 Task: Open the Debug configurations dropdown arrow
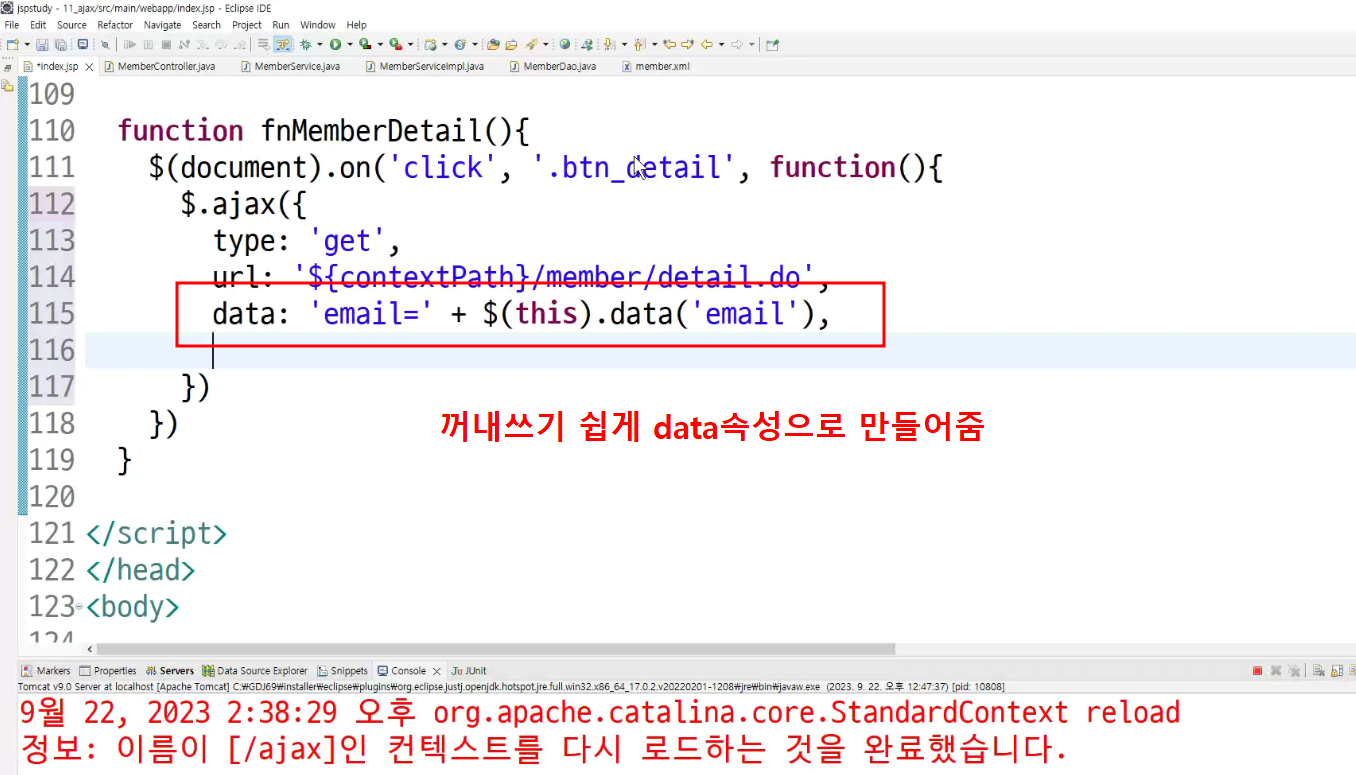320,44
